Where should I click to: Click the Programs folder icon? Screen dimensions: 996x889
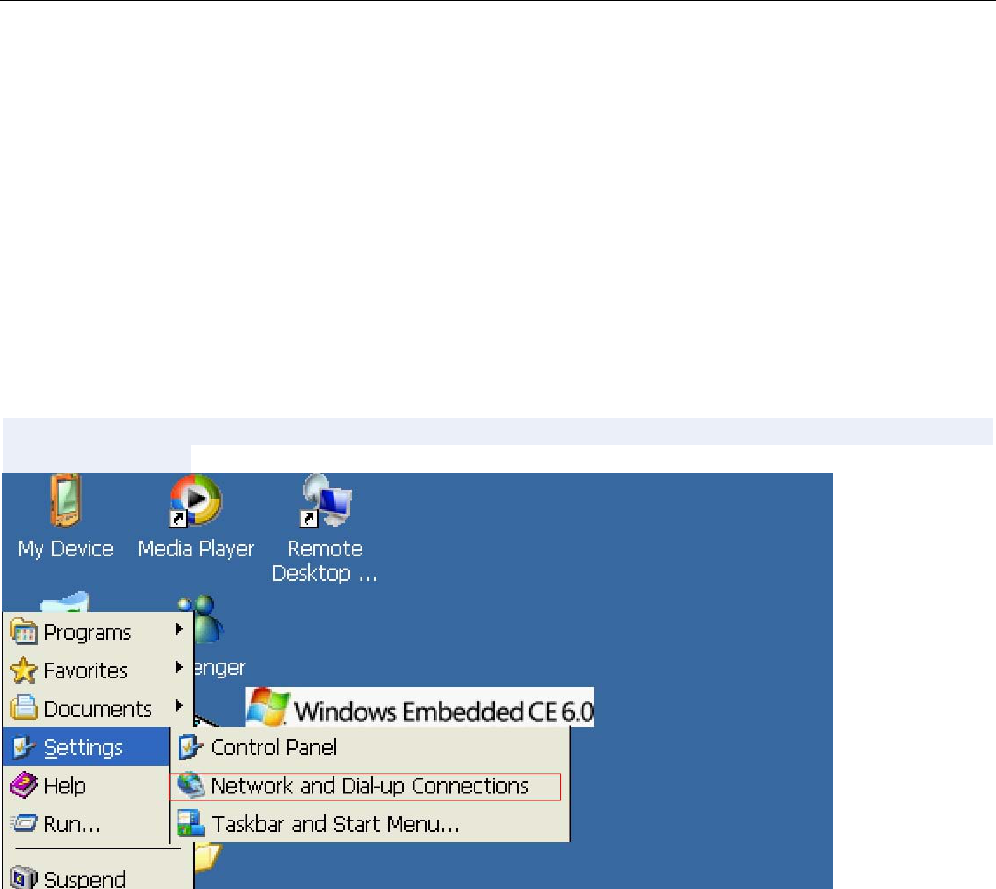click(24, 632)
